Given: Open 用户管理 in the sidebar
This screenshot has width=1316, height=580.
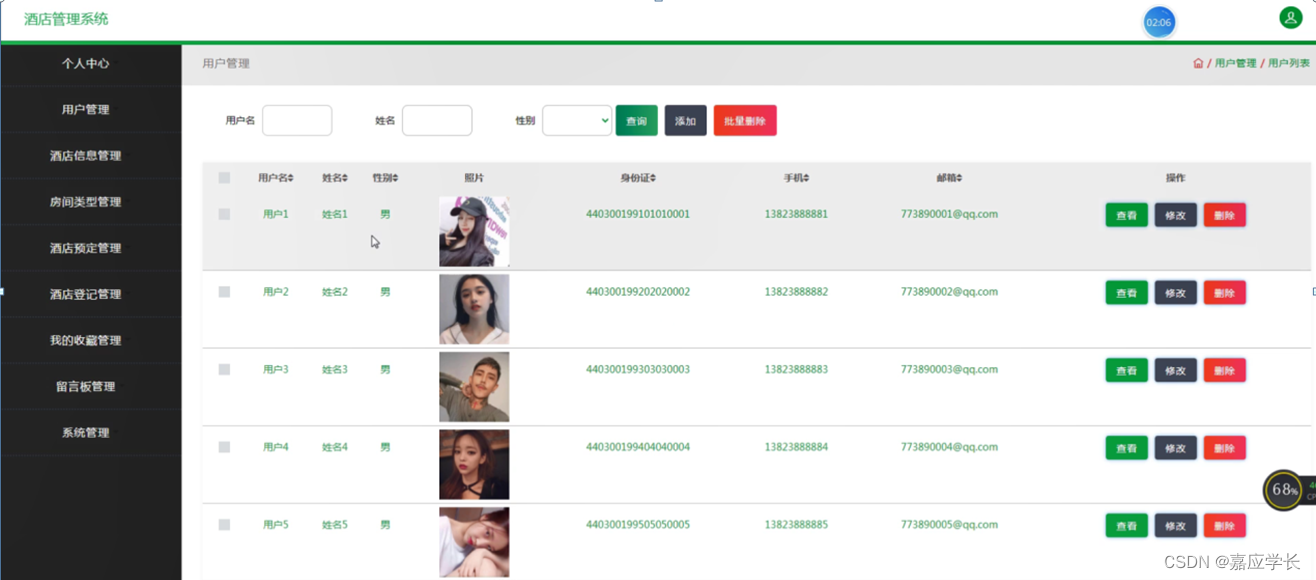Looking at the screenshot, I should pyautogui.click(x=85, y=109).
